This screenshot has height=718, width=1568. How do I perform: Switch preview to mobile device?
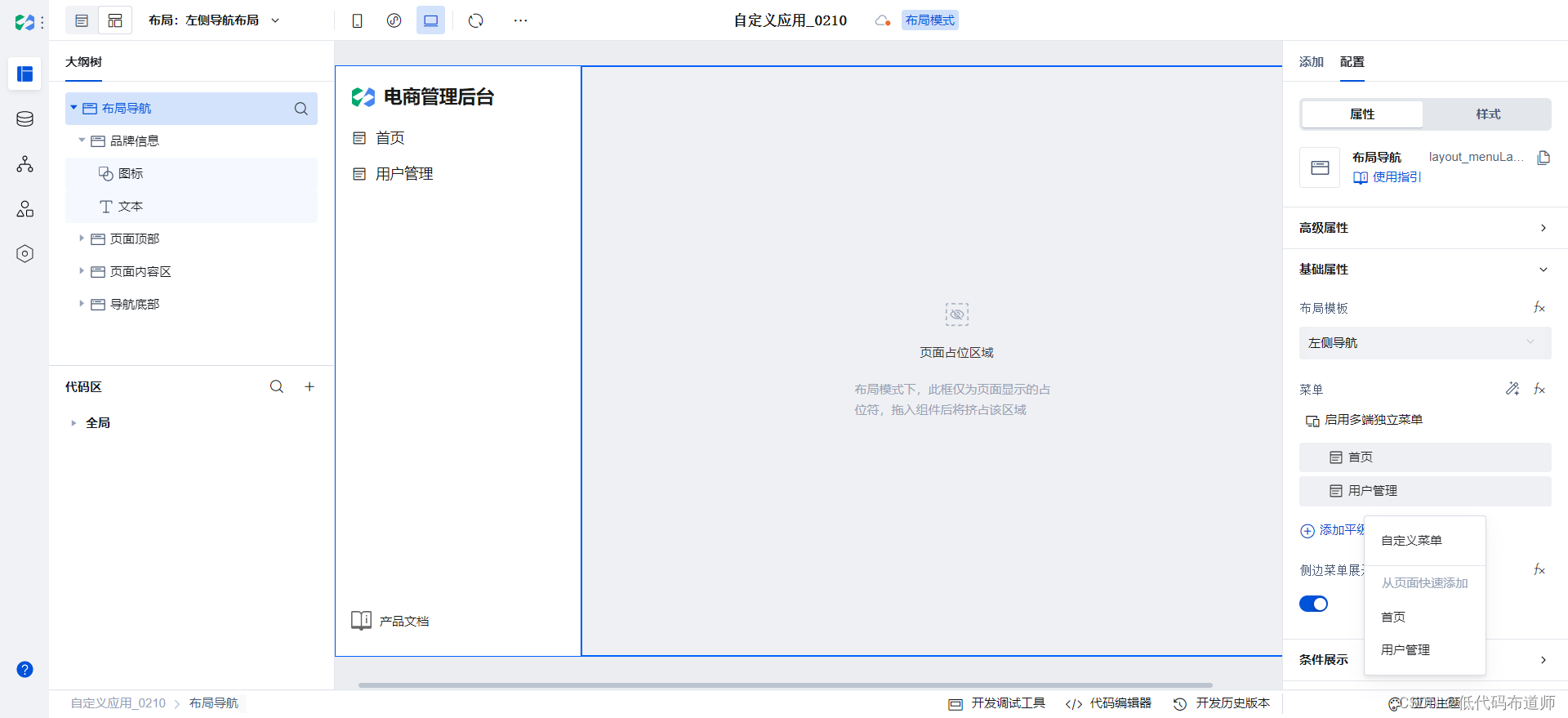(x=357, y=20)
